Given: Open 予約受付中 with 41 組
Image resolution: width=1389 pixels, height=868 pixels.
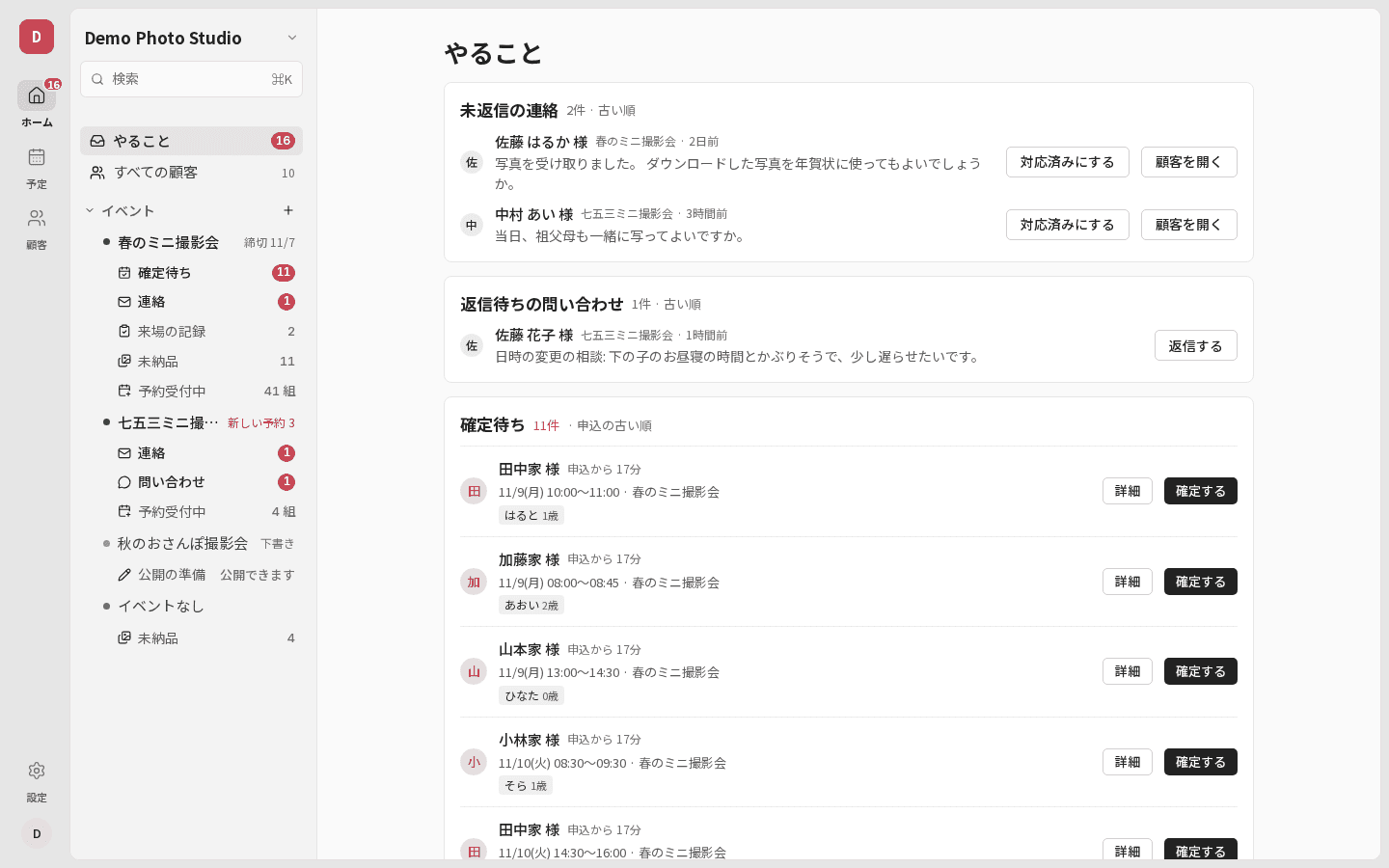Looking at the screenshot, I should (206, 391).
